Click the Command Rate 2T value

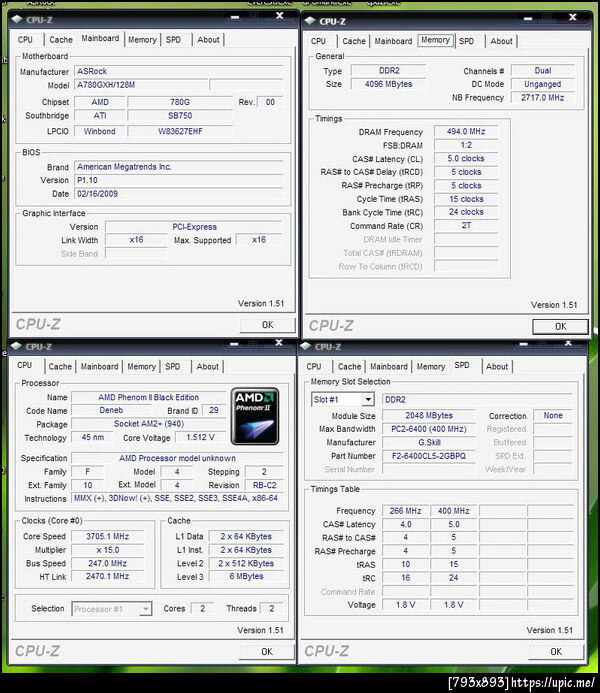click(x=466, y=225)
